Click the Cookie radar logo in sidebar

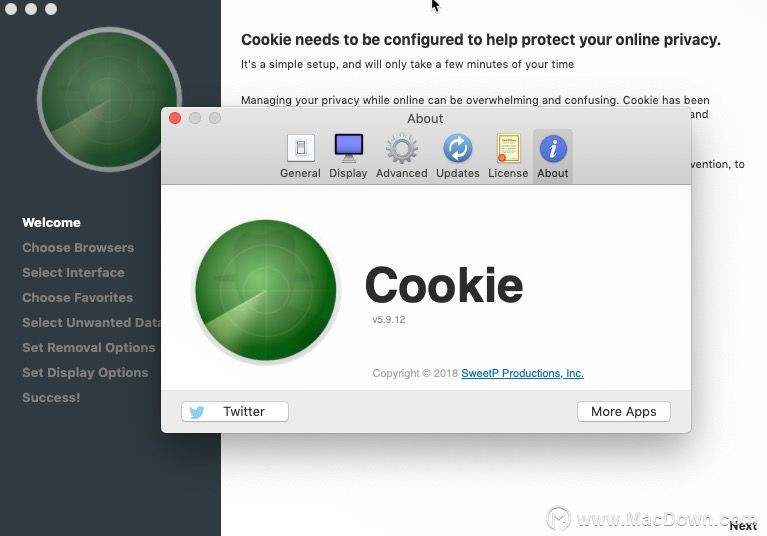[x=109, y=99]
